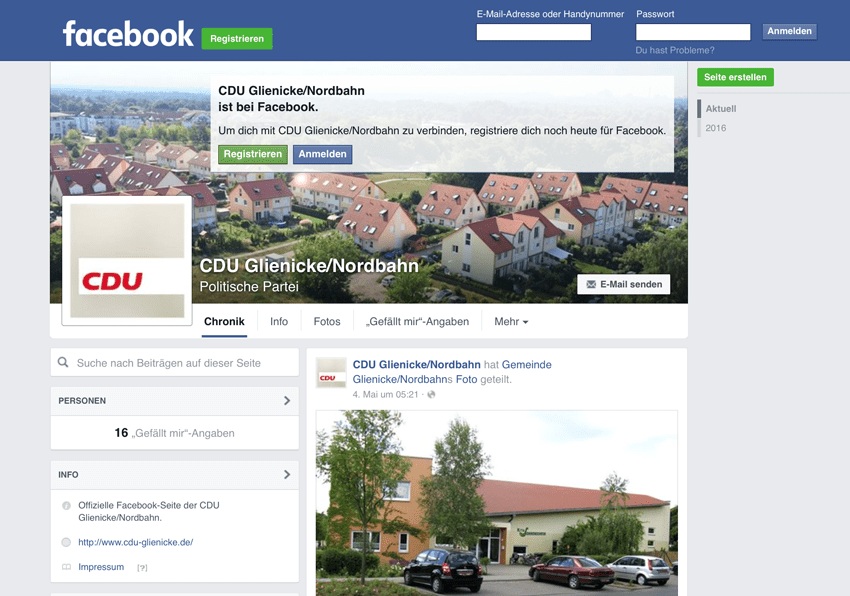Open the shared photo of the building
The image size is (850, 596).
(x=497, y=503)
